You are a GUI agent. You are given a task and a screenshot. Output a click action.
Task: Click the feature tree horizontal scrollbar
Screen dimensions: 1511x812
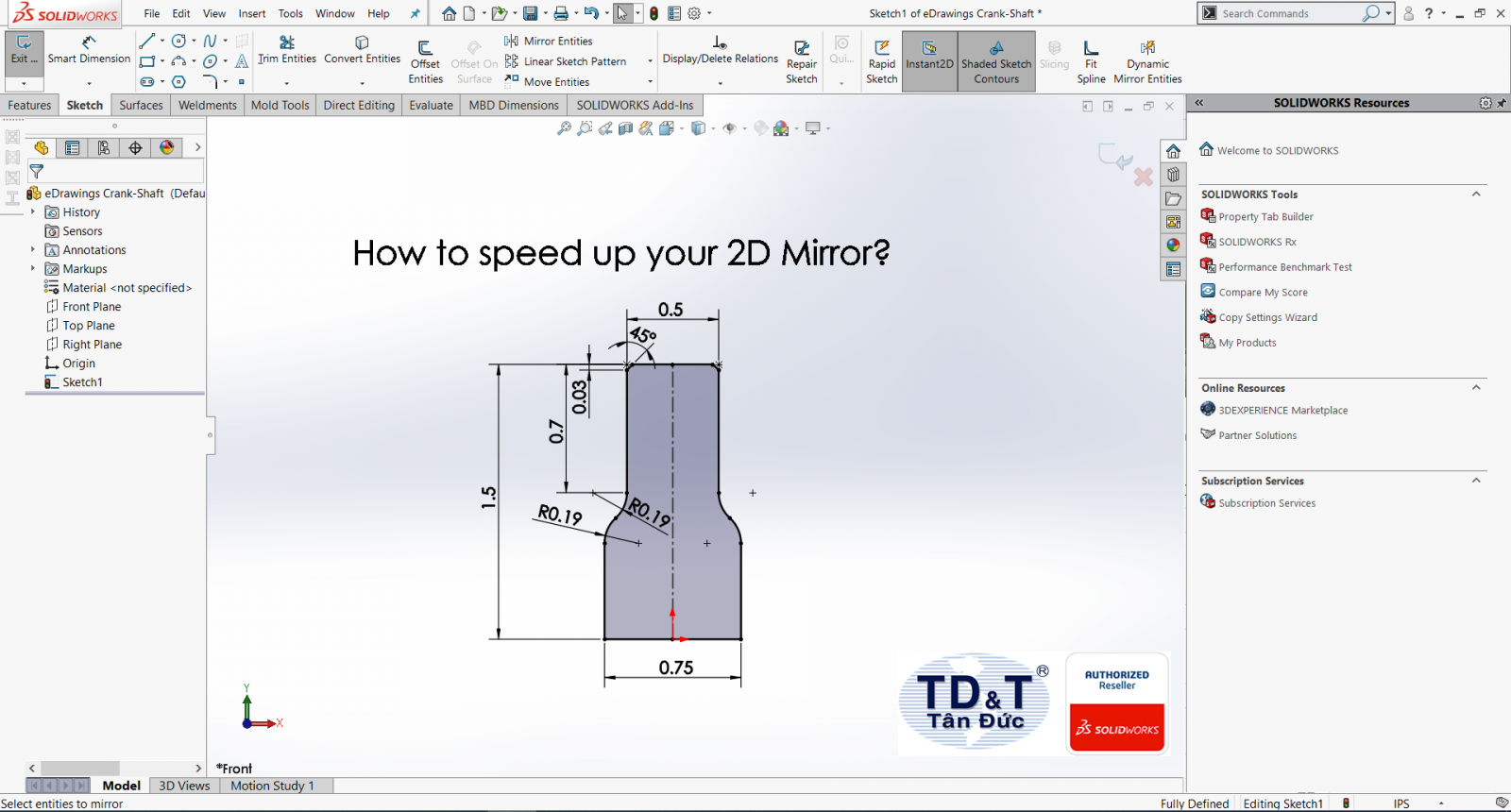80,769
